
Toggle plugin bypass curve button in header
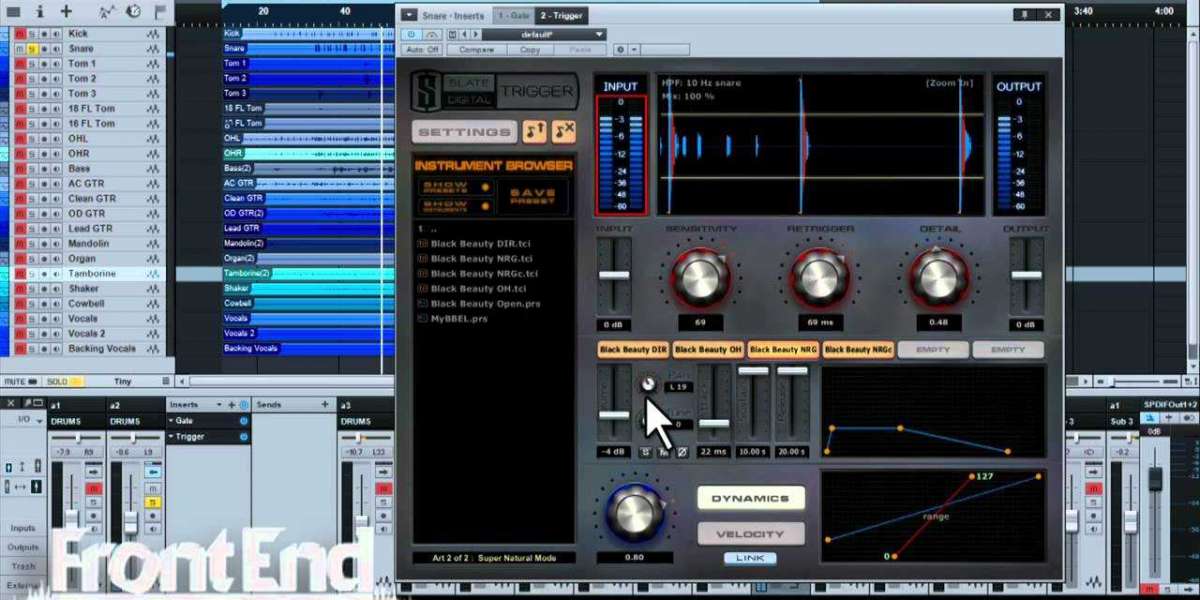432,34
